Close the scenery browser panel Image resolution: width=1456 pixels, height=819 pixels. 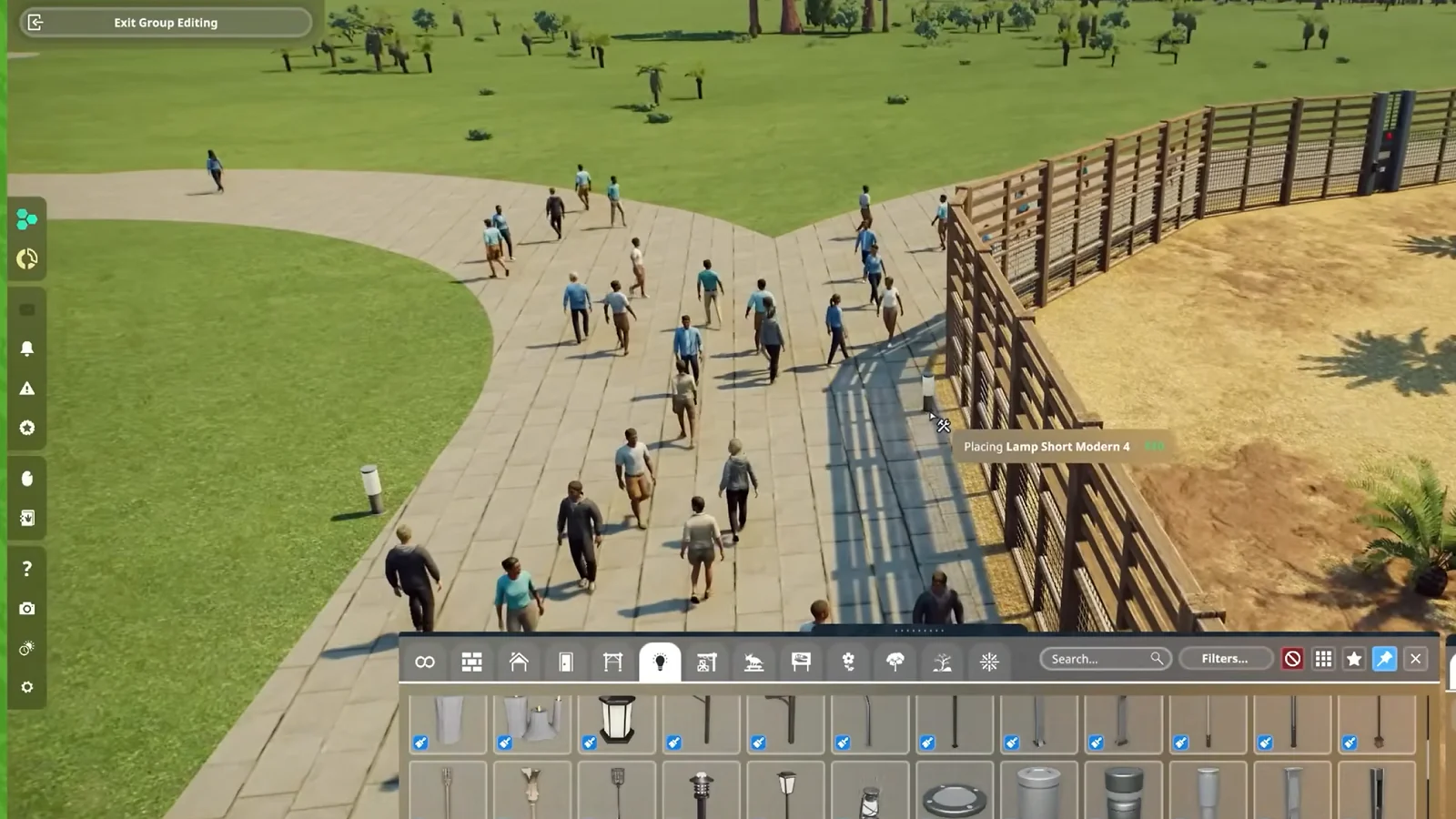[x=1415, y=659]
